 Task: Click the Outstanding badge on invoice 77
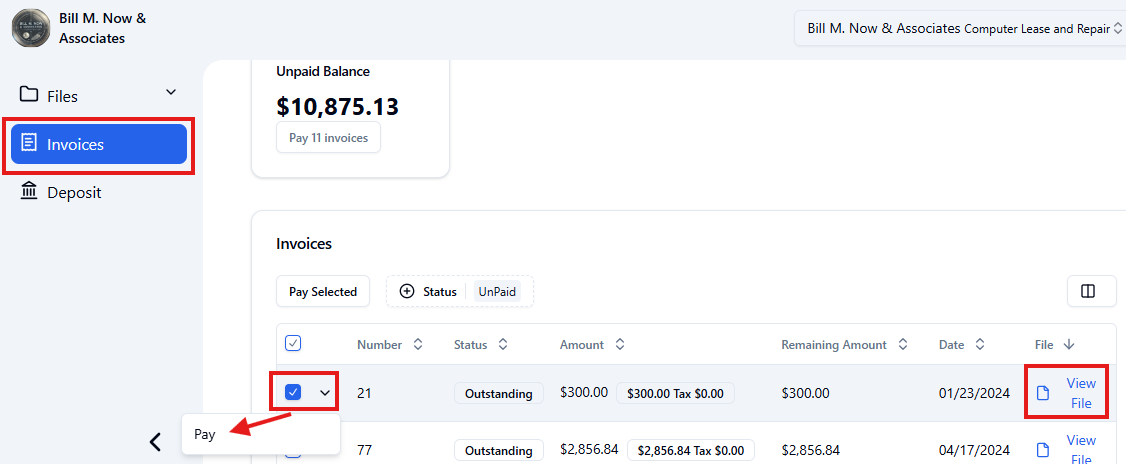[x=498, y=450]
